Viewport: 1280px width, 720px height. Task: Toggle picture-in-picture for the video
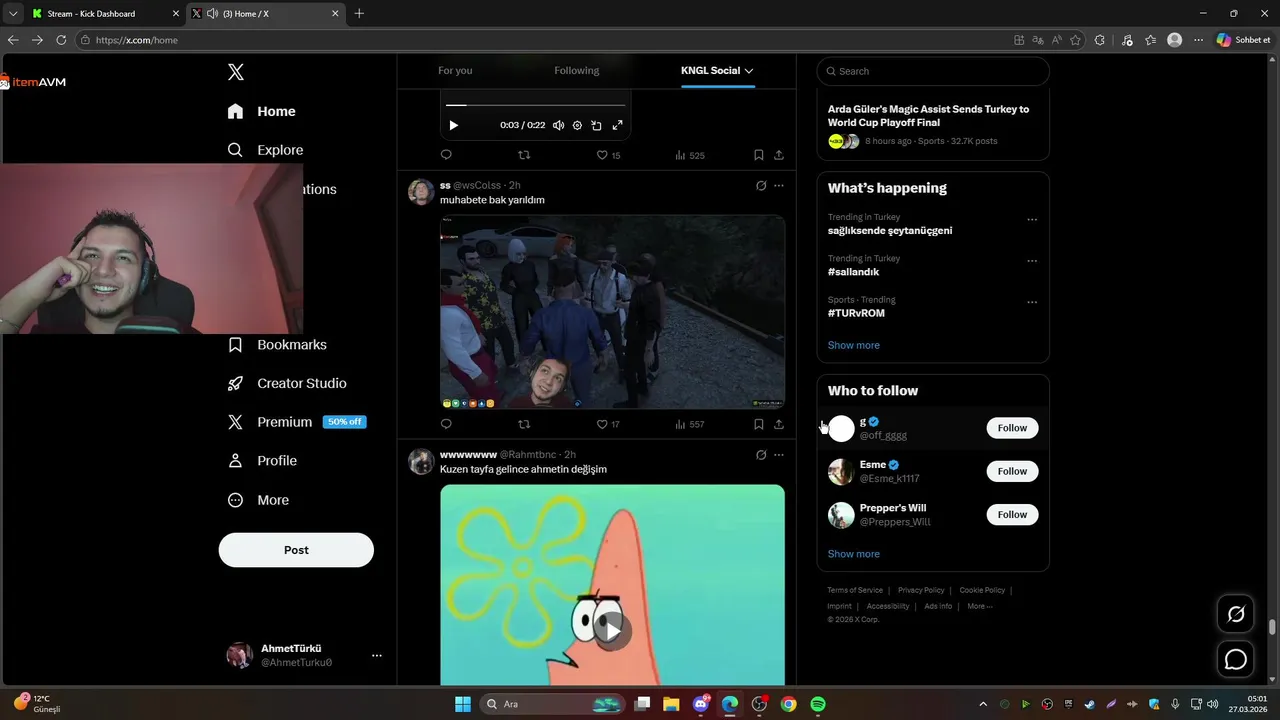pyautogui.click(x=597, y=125)
